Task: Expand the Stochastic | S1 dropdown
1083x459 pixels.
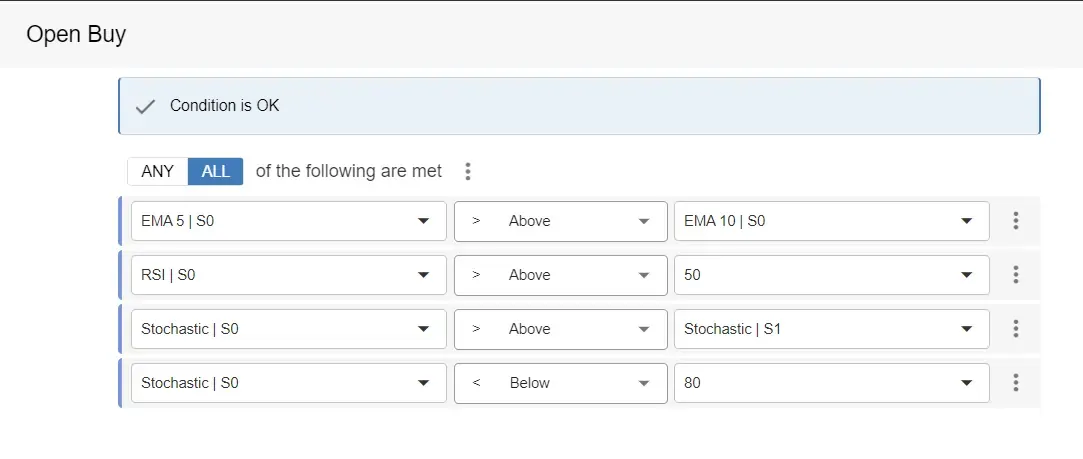Action: [831, 329]
